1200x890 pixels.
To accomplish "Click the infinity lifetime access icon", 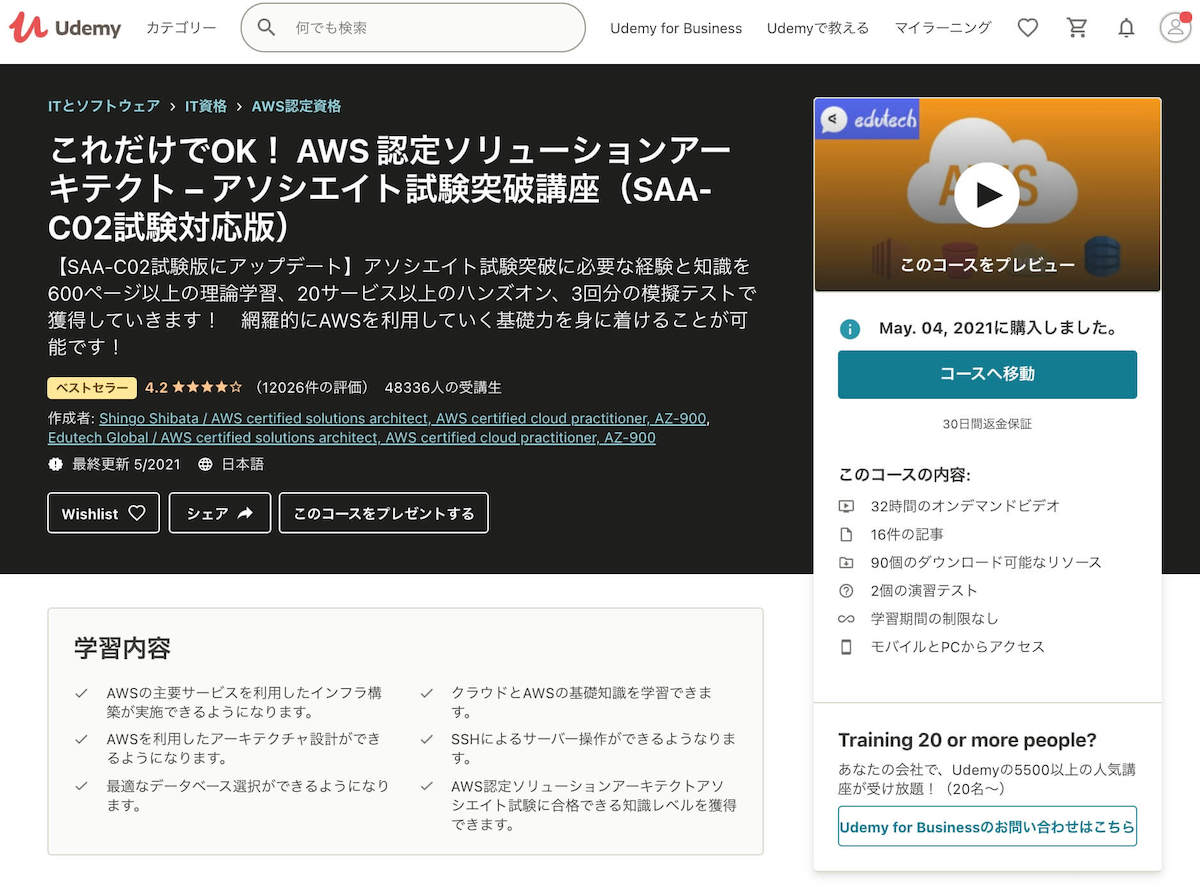I will point(847,619).
